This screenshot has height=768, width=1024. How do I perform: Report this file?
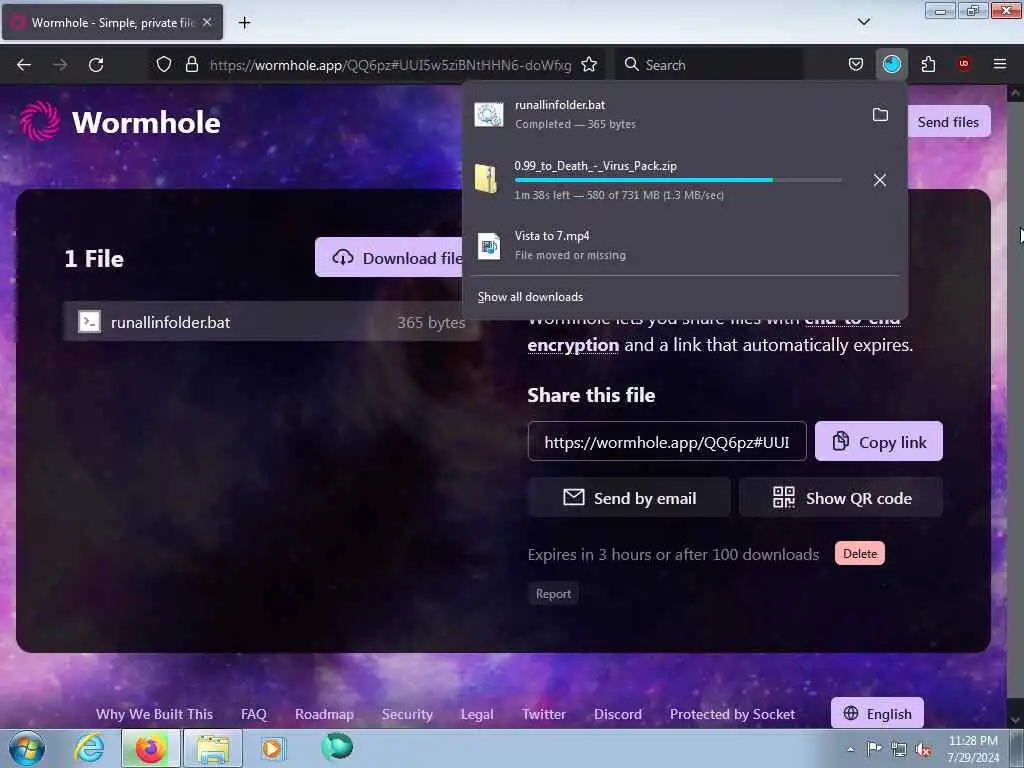(553, 594)
